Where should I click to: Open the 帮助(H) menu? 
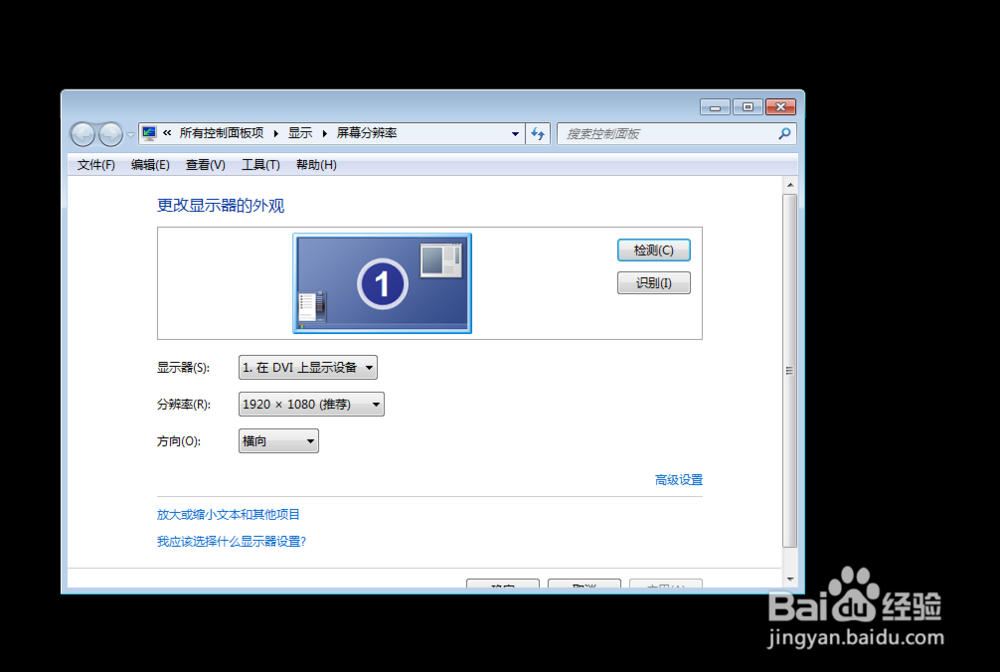click(316, 165)
